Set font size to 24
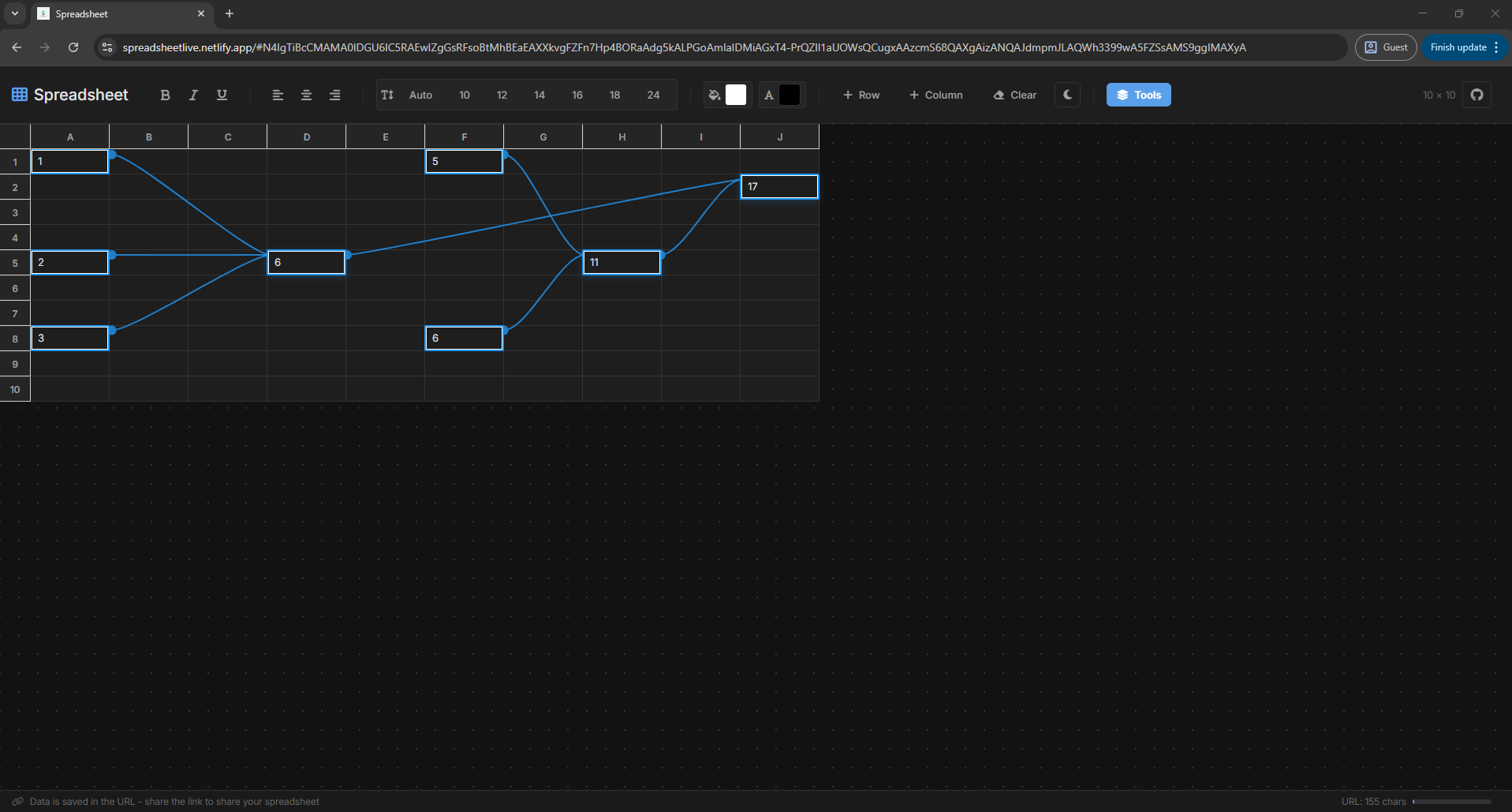This screenshot has width=1512, height=812. pos(653,95)
